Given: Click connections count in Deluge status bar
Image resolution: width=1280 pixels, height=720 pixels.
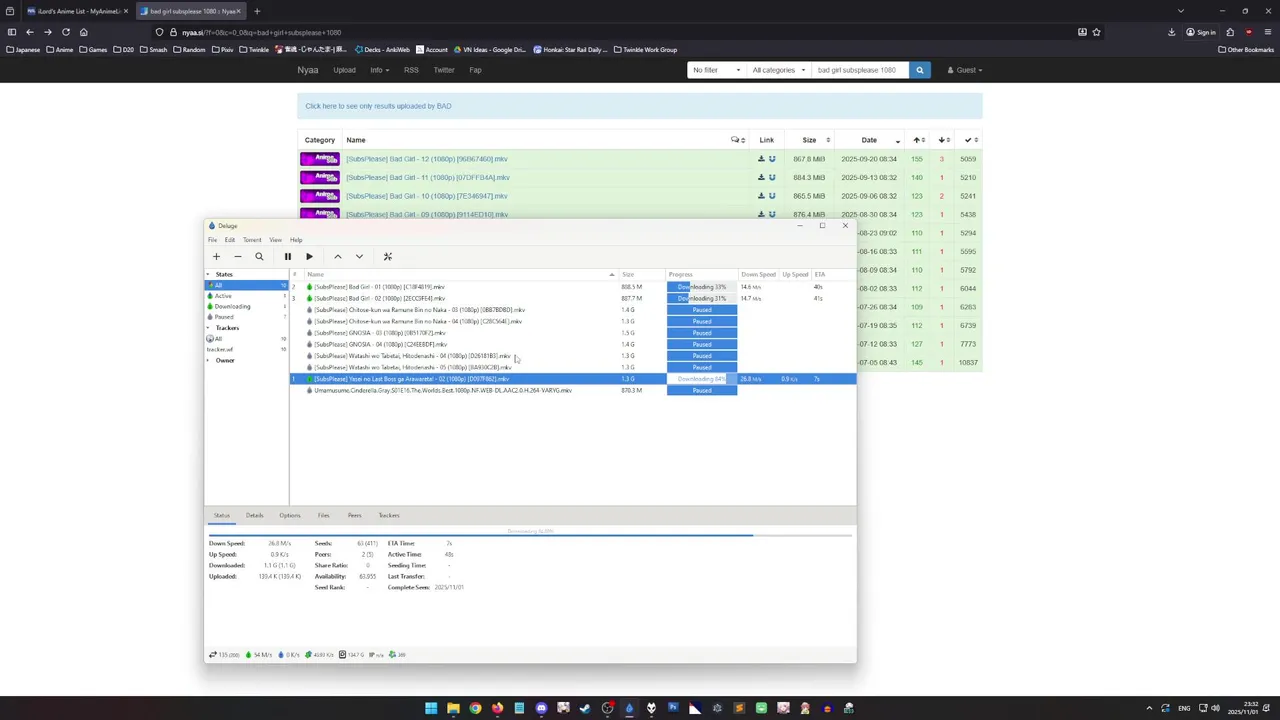Looking at the screenshot, I should point(224,655).
